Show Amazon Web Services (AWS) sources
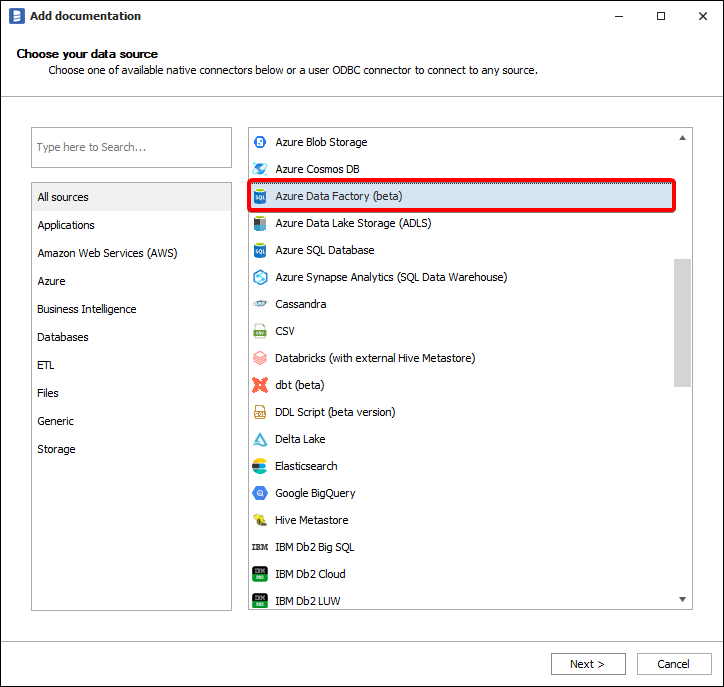Screen dimensions: 724x687 (107, 253)
